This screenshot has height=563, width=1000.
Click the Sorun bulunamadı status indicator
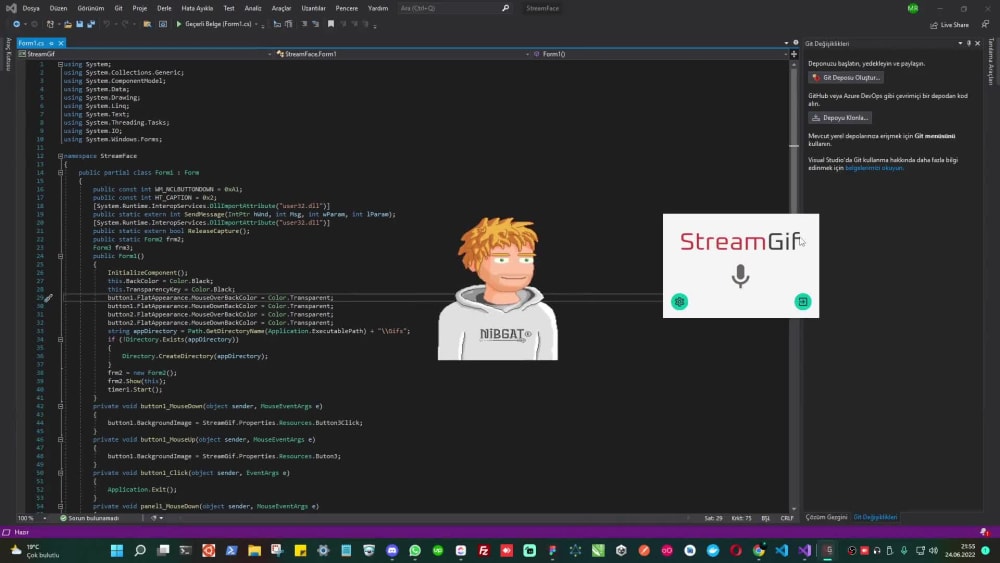(x=89, y=518)
